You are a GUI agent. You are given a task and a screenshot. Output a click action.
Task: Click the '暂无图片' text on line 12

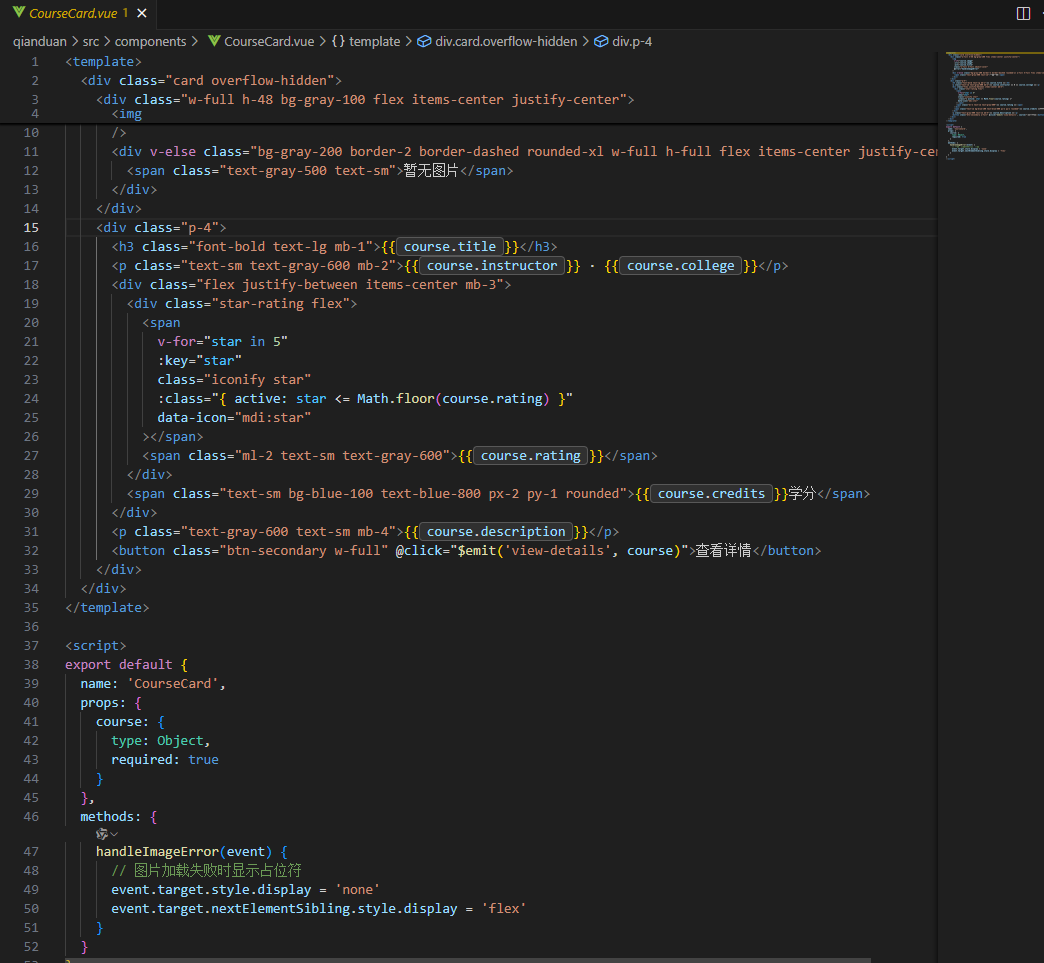[431, 170]
